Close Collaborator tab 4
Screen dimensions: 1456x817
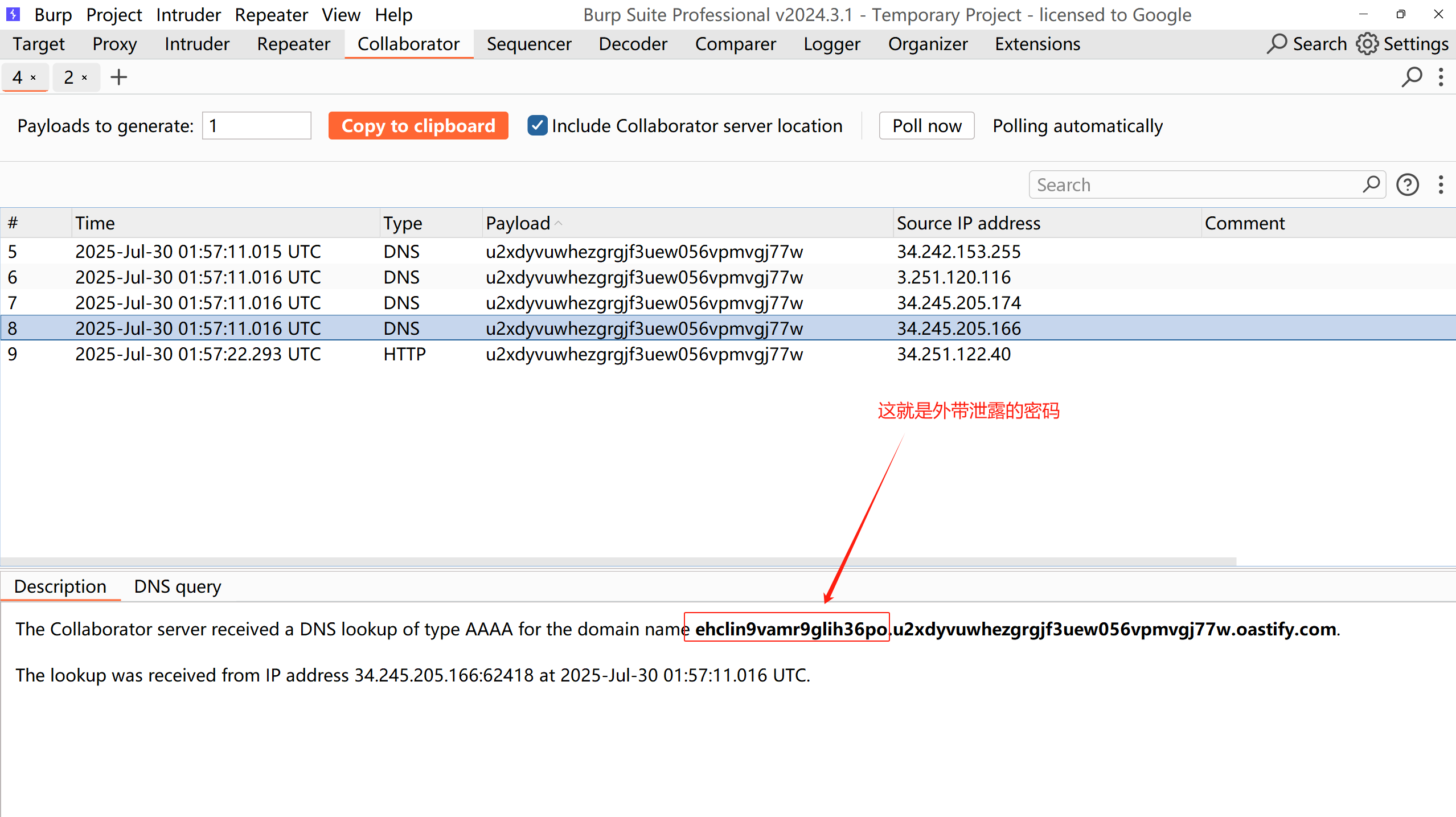(34, 77)
